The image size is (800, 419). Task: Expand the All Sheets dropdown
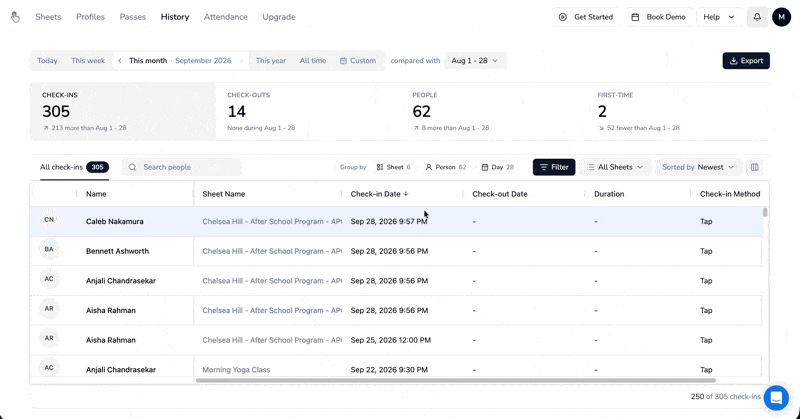coord(615,167)
